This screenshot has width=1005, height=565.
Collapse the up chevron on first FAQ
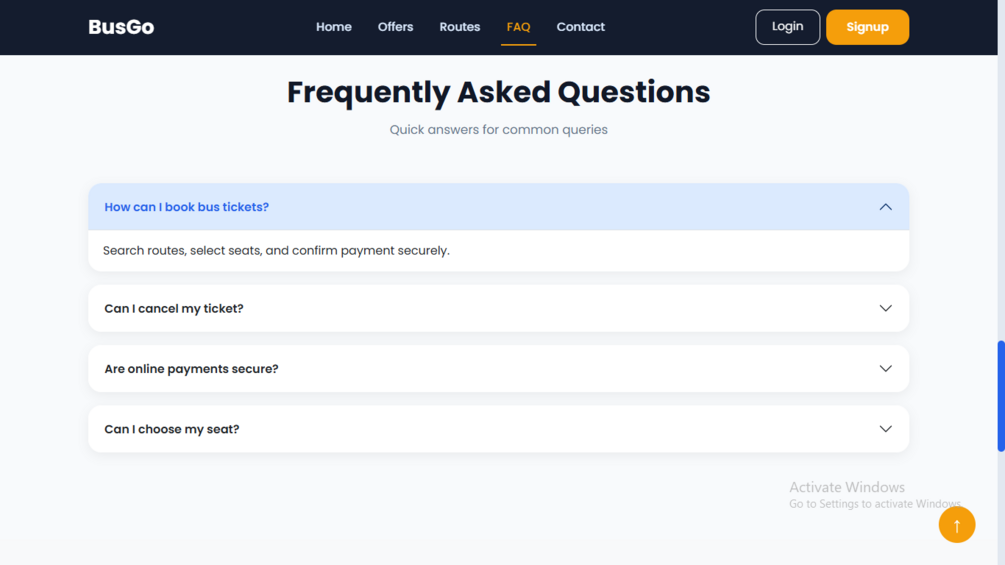885,207
